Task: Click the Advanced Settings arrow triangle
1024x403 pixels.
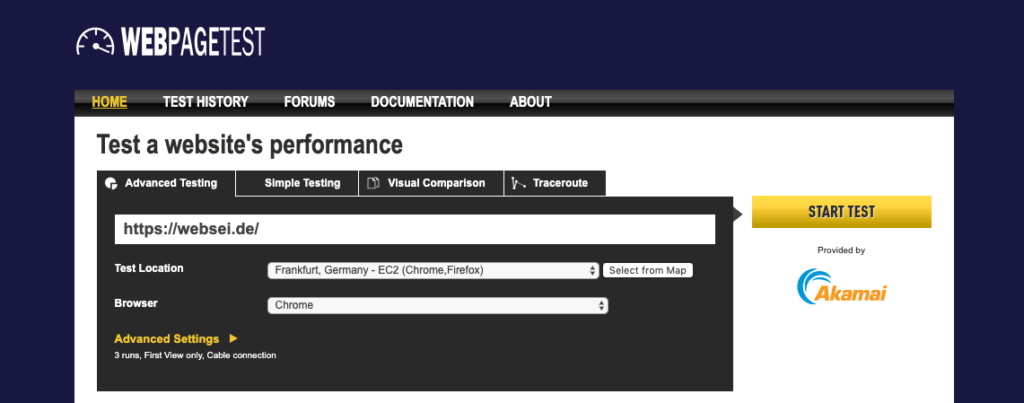Action: pos(234,339)
